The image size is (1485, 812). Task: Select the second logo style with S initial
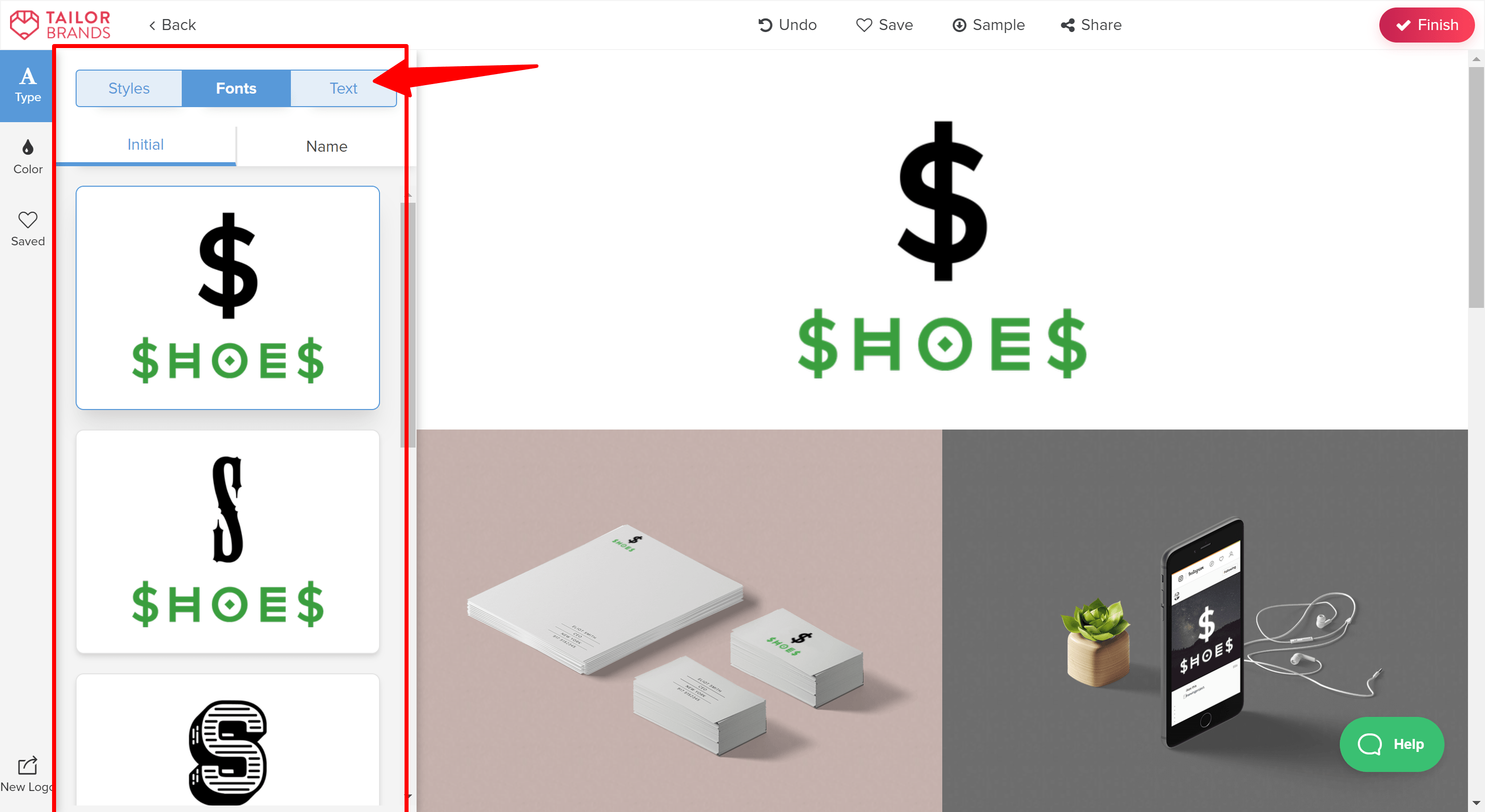(228, 540)
